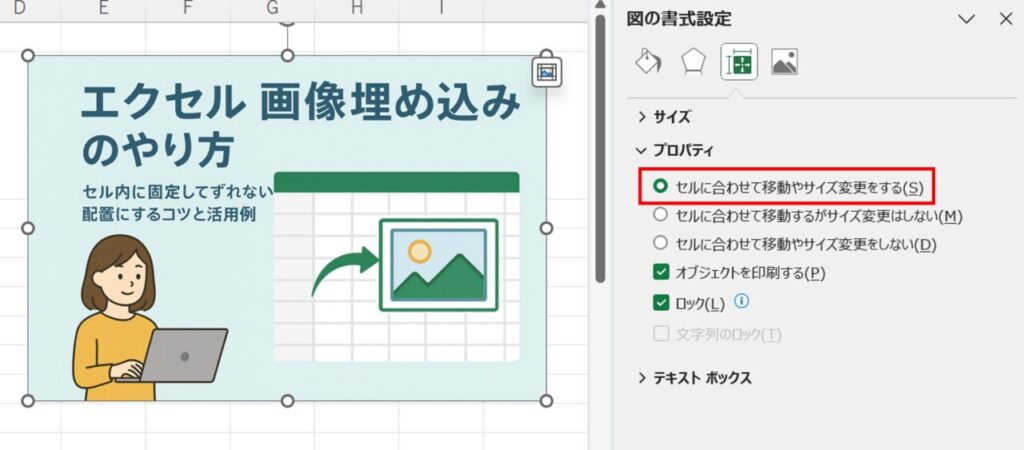Collapse the プロパティ section
The image size is (1024, 450).
675,151
